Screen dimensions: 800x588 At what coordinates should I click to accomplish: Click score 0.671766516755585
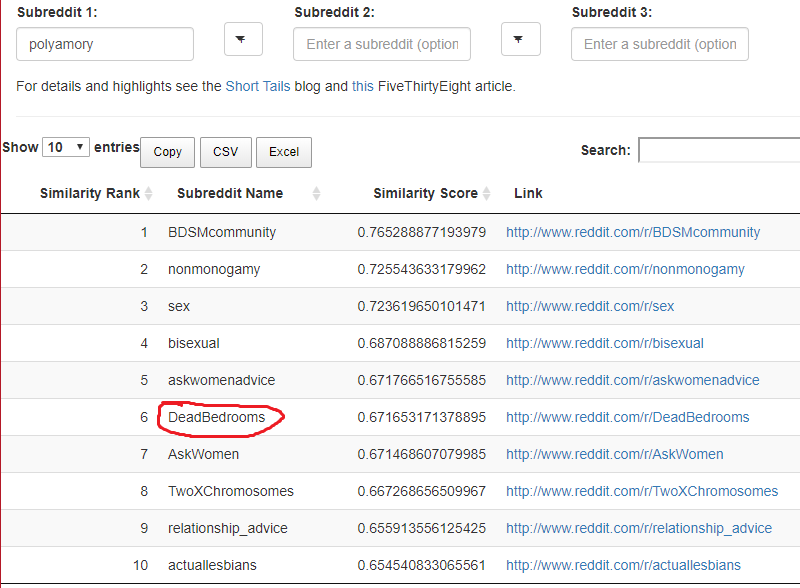tap(421, 380)
